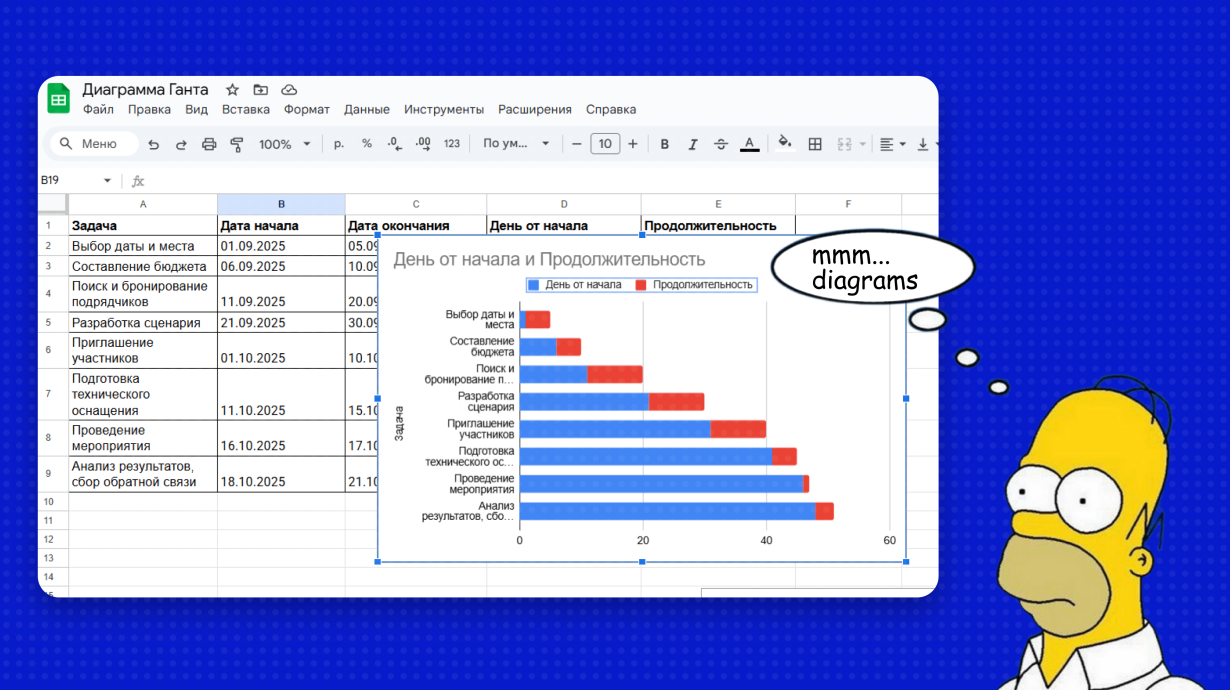Open the cloud save status icon
The width and height of the screenshot is (1230, 690).
(289, 90)
